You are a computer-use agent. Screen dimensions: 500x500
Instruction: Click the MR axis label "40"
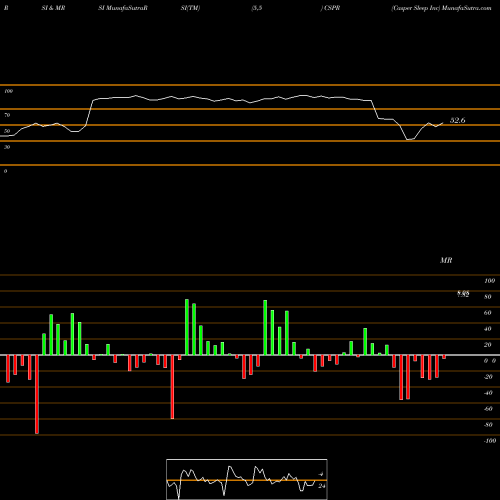pos(488,329)
